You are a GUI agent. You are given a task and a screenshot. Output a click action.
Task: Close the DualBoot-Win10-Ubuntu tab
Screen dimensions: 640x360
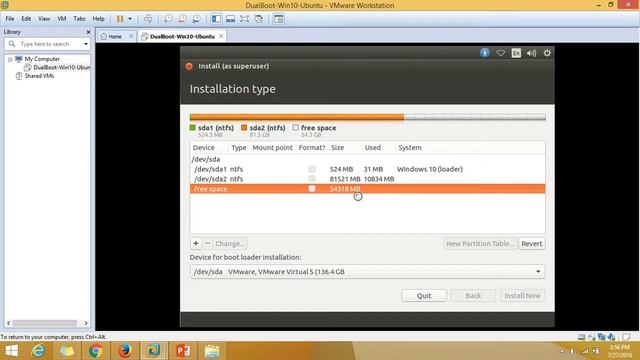221,36
